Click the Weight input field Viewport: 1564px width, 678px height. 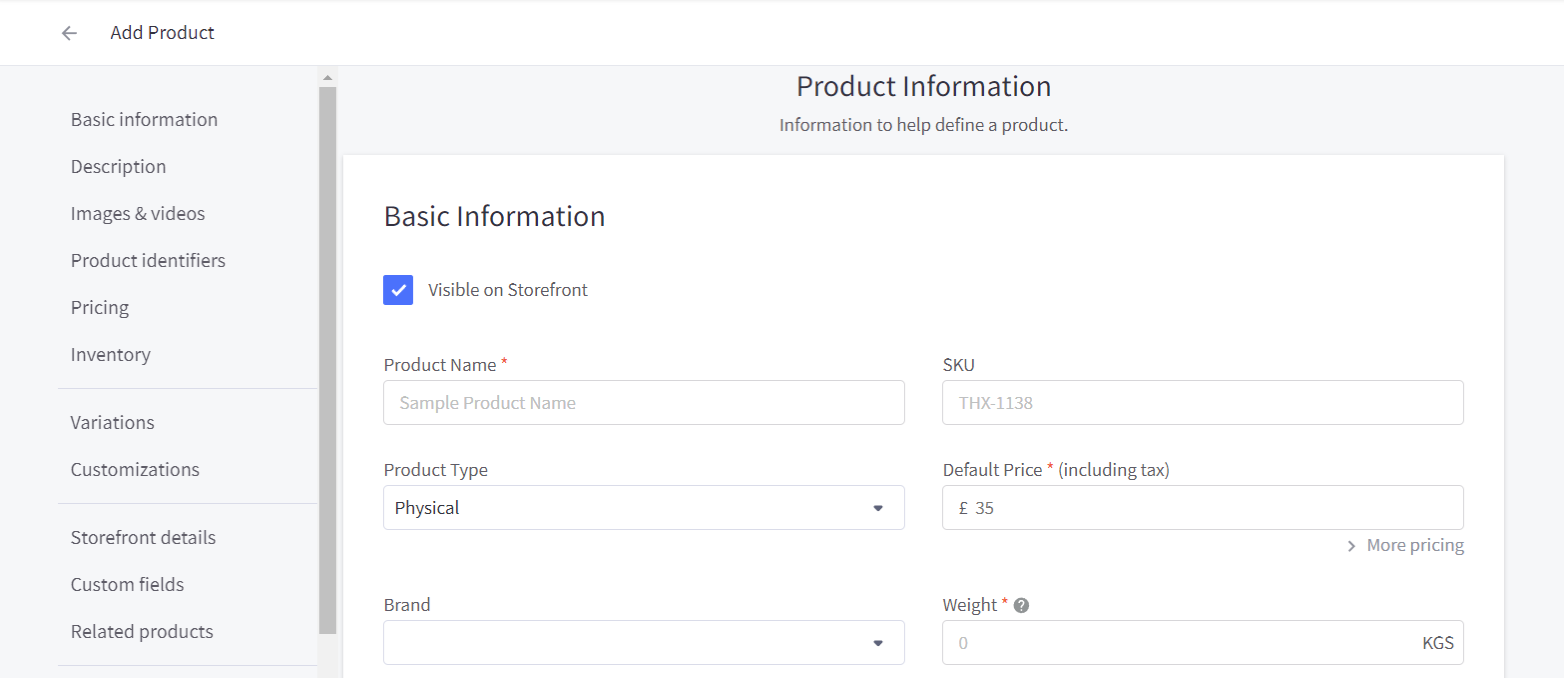coord(1180,643)
